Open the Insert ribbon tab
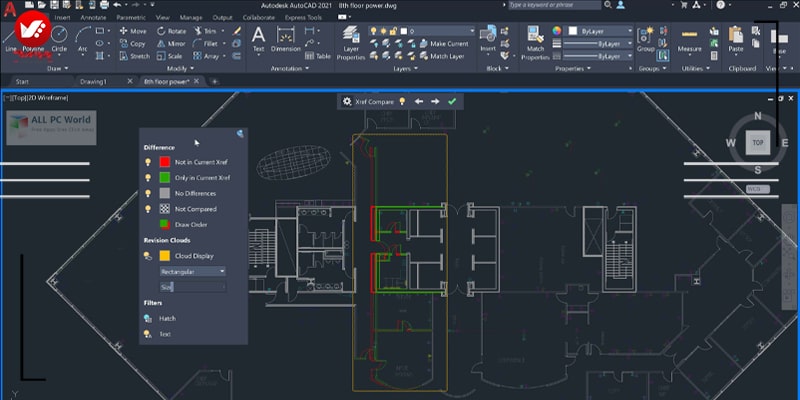This screenshot has height=400, width=800. pos(62,17)
